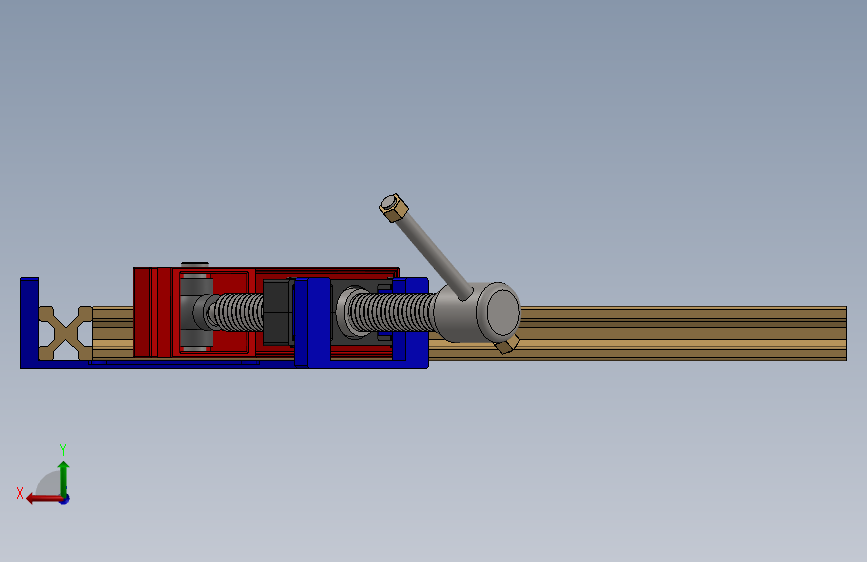Select the brass nut at the lever tip
Image resolution: width=867 pixels, height=562 pixels.
click(394, 208)
